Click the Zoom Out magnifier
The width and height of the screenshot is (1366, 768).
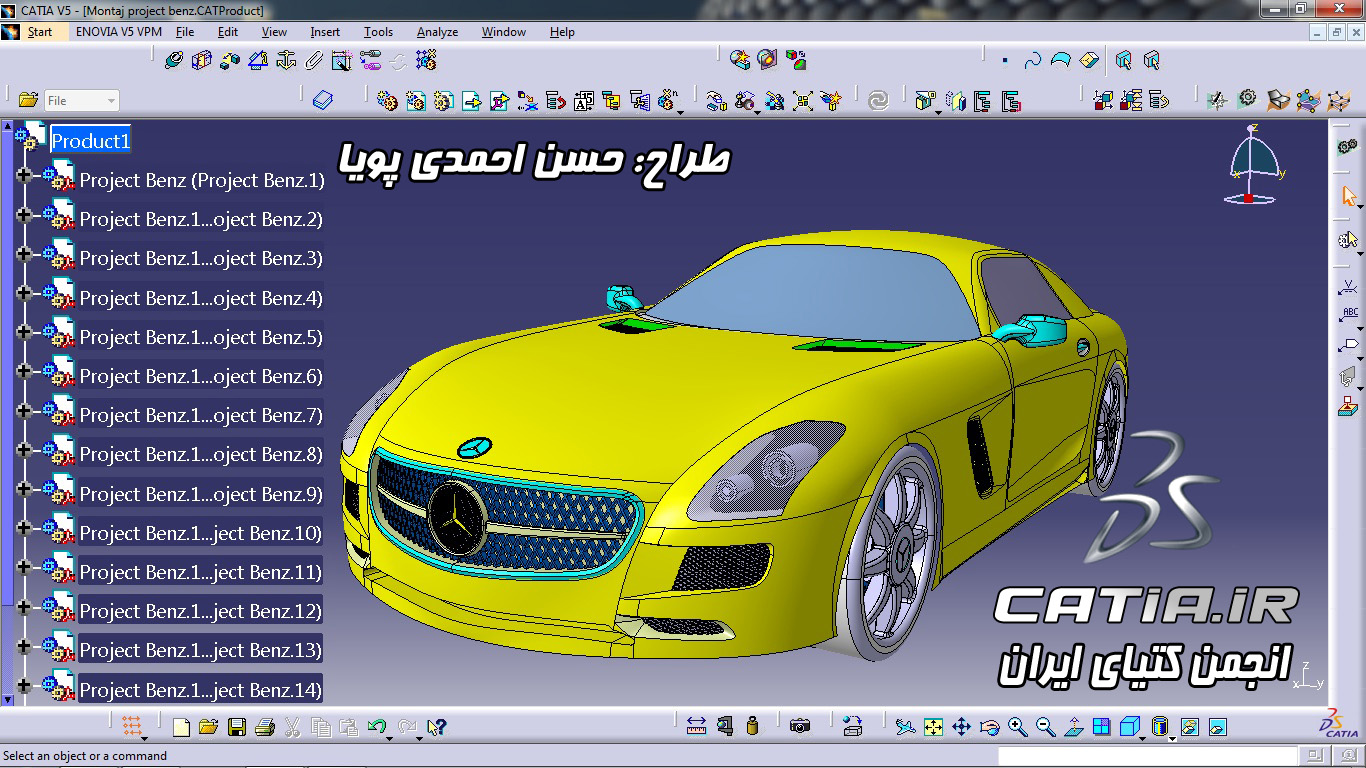(1045, 727)
